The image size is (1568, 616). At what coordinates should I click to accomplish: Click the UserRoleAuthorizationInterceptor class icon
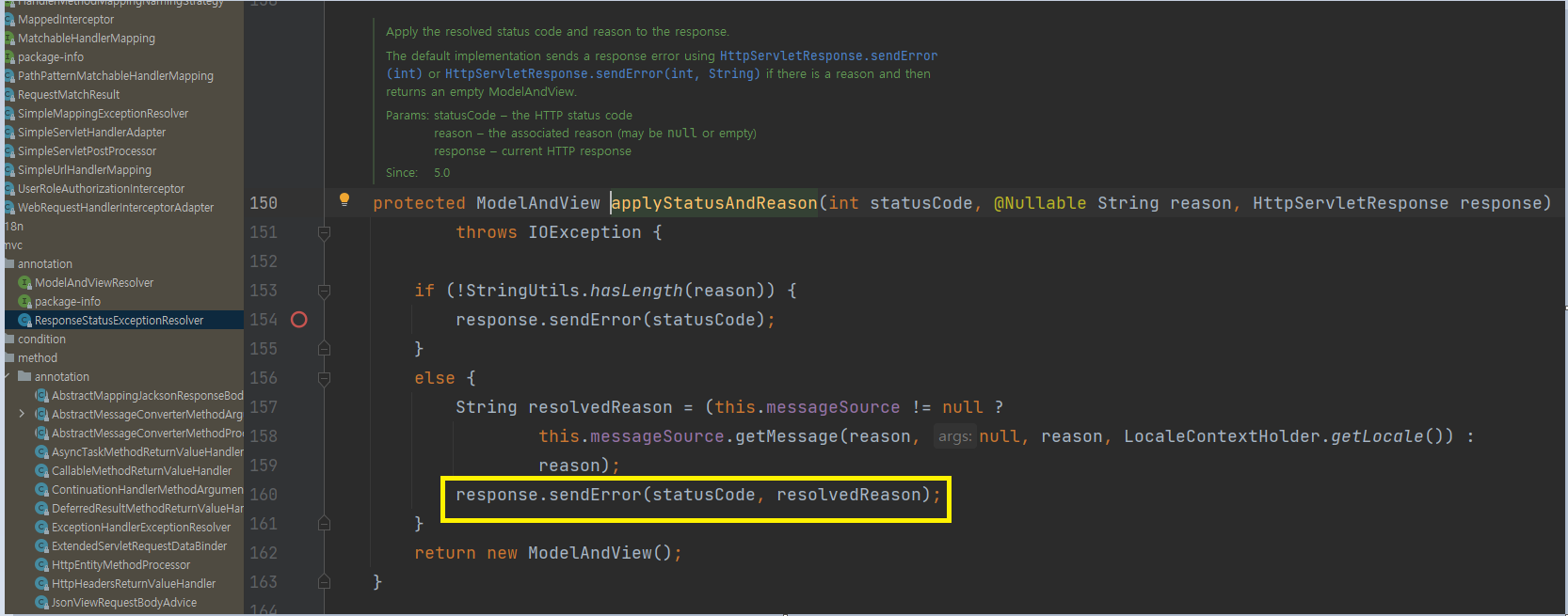tap(9, 189)
